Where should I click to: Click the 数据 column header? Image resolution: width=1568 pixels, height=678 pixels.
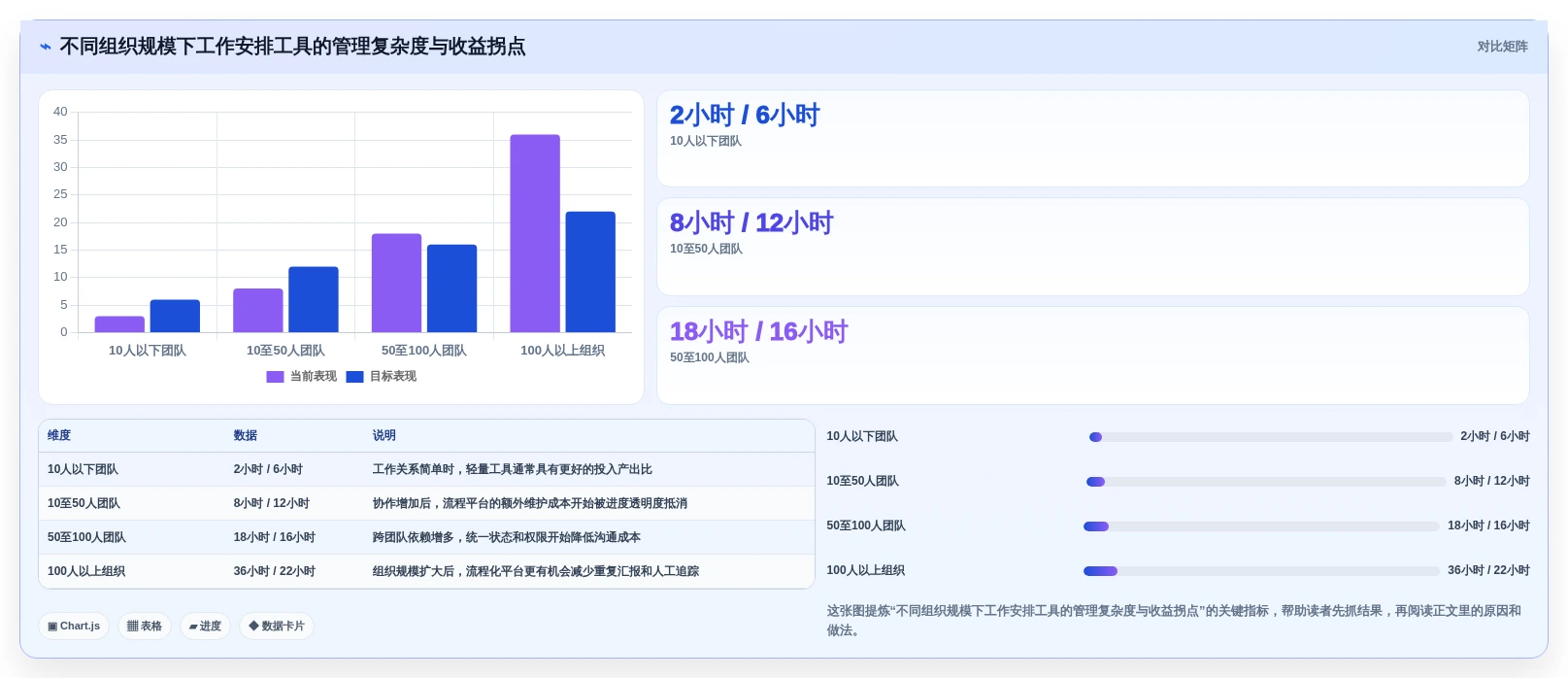(246, 436)
